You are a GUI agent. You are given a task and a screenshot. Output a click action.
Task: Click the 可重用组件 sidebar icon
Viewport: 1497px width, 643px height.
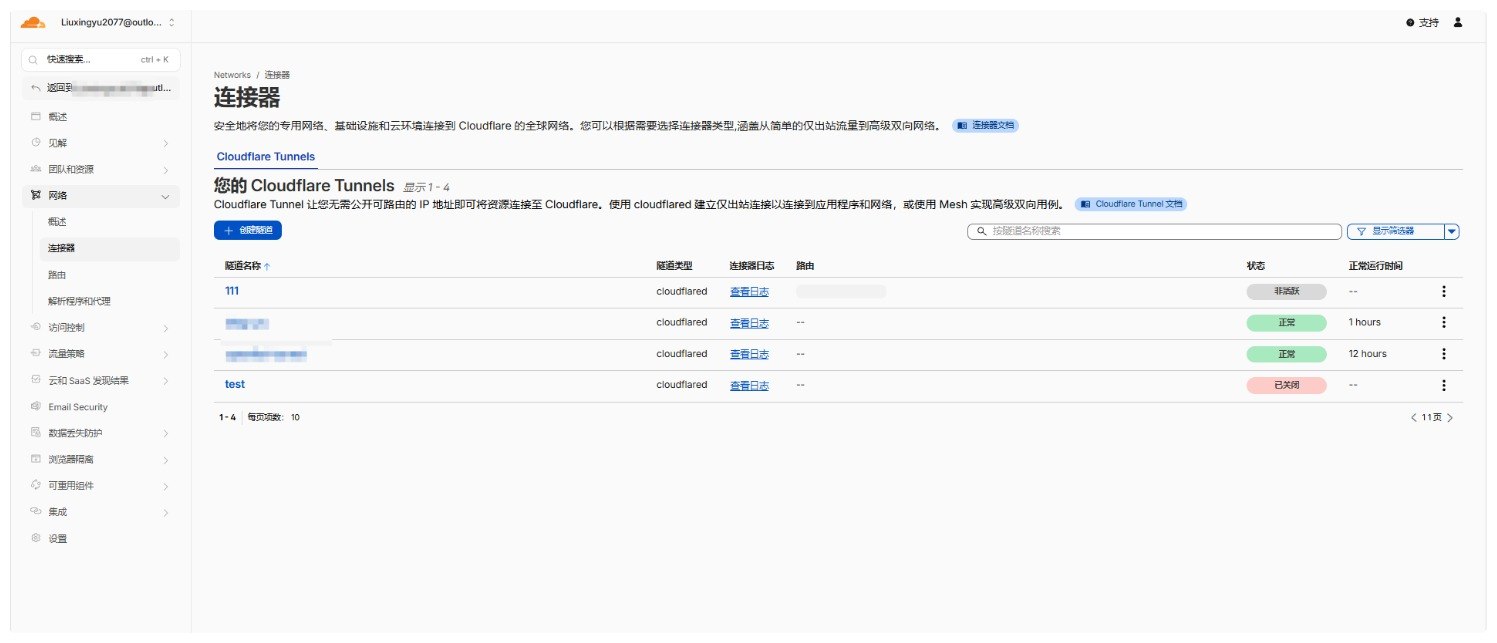(x=36, y=485)
